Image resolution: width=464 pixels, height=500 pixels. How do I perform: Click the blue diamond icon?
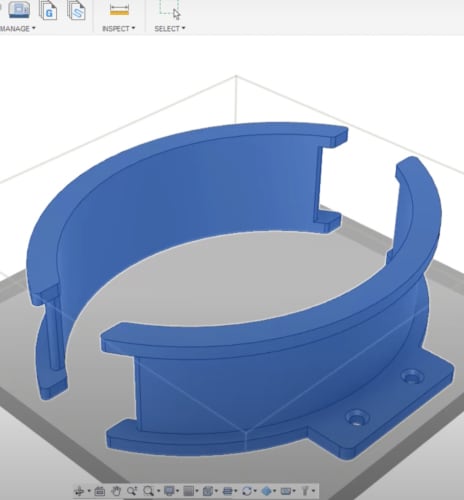tap(266, 491)
